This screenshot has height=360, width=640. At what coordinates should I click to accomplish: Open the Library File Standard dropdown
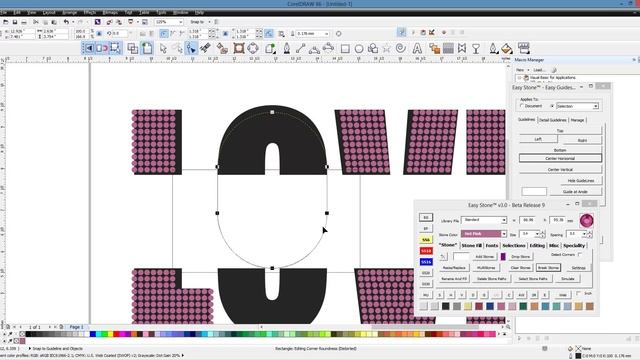504,220
